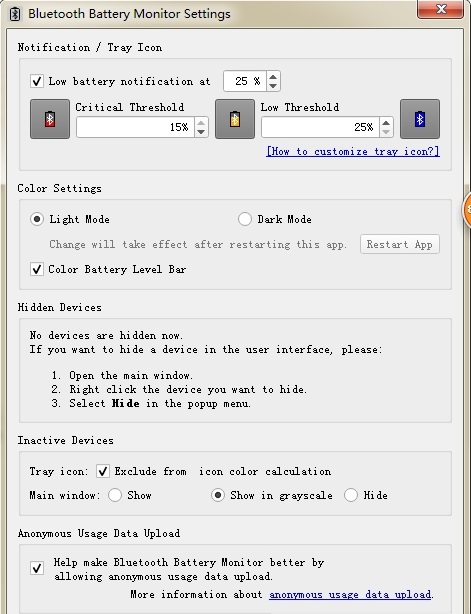Screen dimensions: 471x614
Task: Click the Restart App button
Action: (x=400, y=244)
